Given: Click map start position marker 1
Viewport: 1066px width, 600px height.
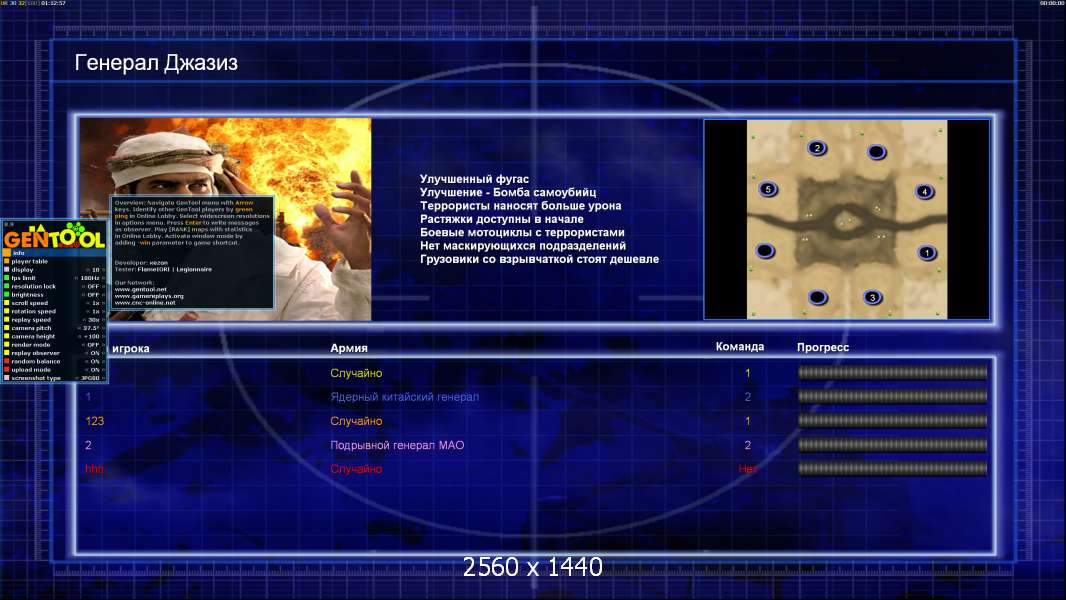Looking at the screenshot, I should coord(927,253).
